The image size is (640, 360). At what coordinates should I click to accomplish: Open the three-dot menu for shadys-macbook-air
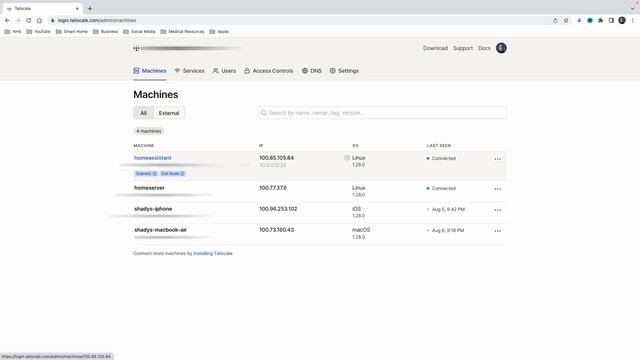(498, 231)
